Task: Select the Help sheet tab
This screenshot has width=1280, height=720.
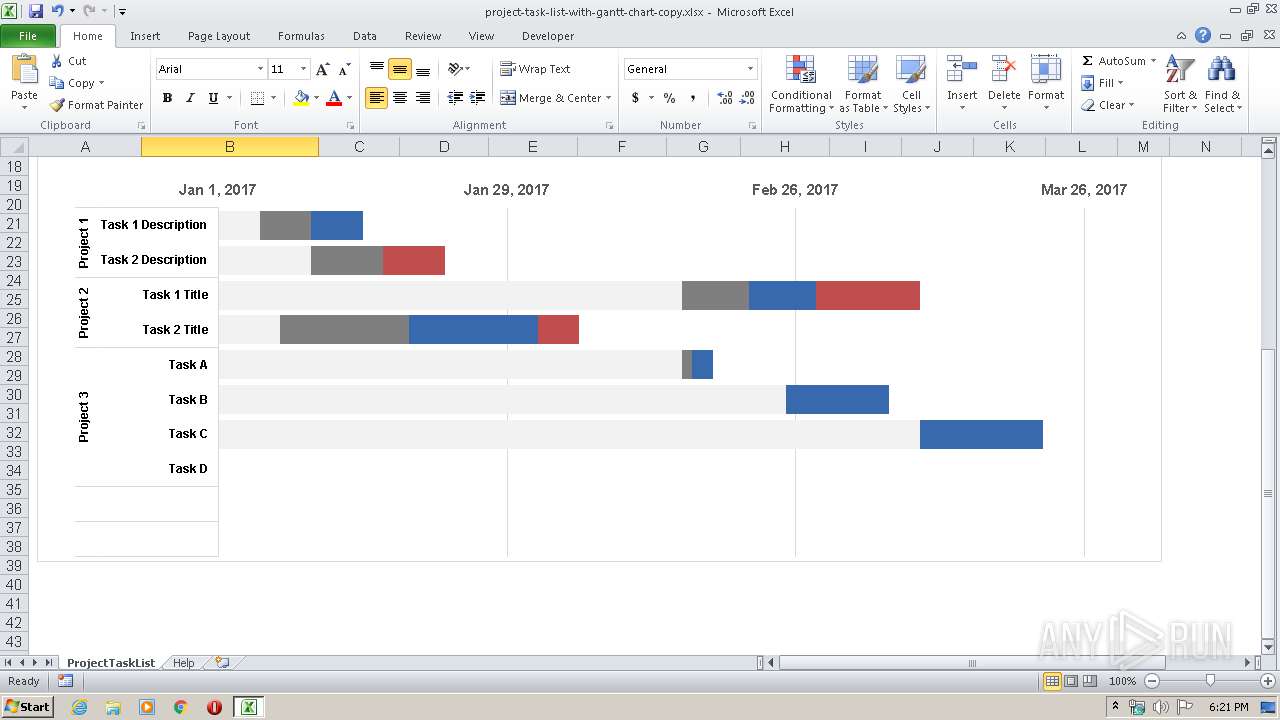Action: click(x=183, y=663)
